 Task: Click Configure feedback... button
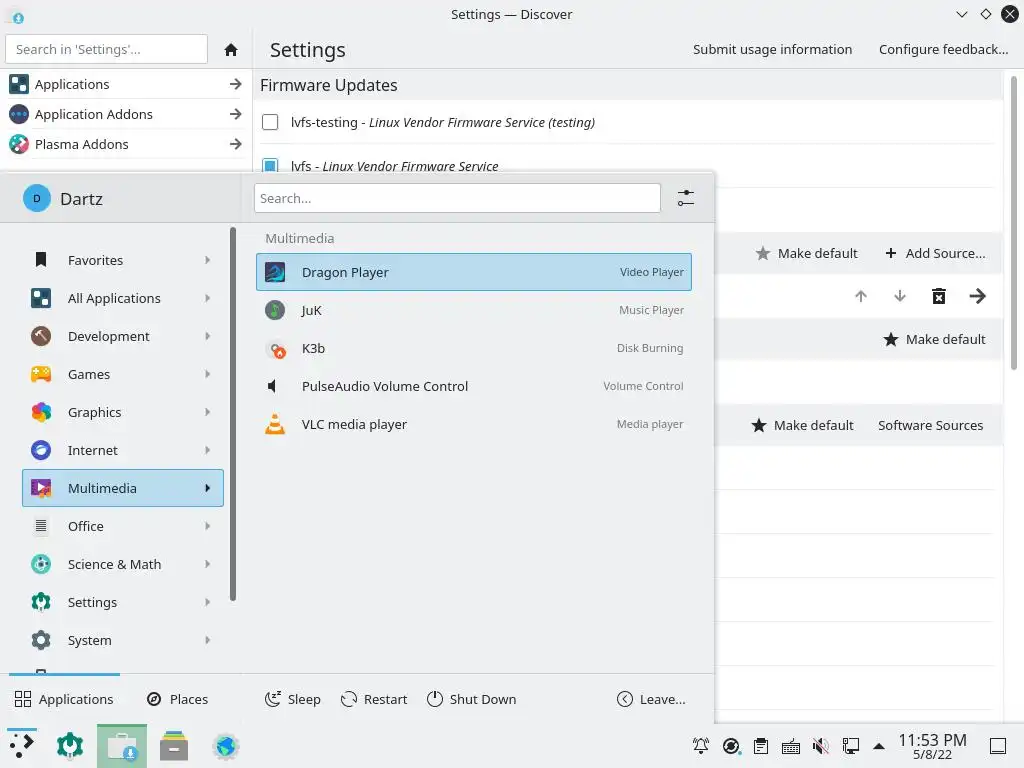(943, 50)
